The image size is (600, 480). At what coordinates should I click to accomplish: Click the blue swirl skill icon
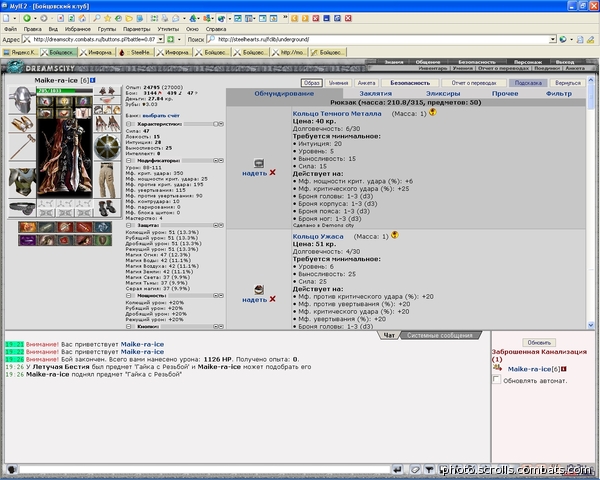(x=103, y=227)
